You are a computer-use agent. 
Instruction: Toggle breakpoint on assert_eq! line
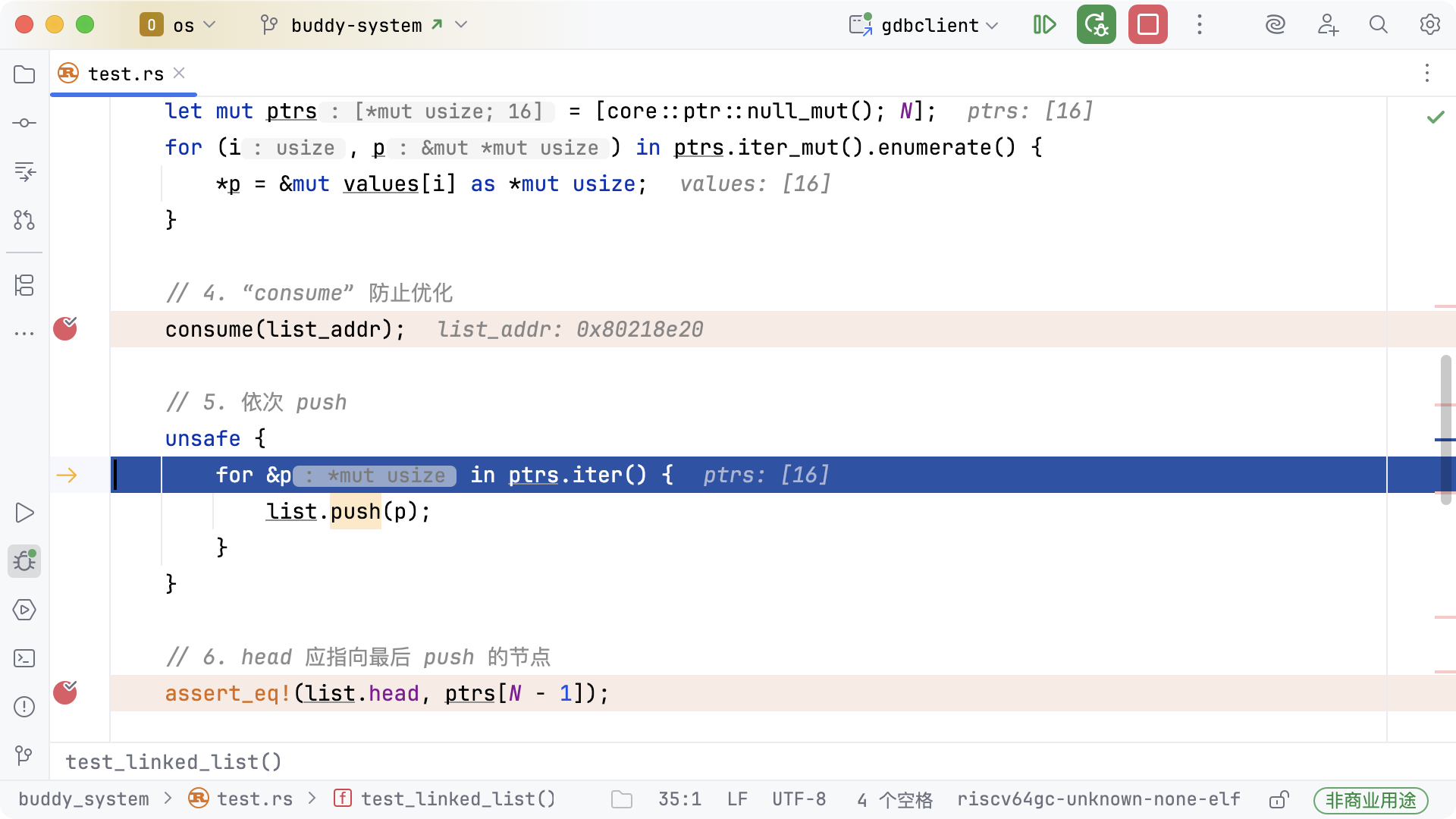click(x=65, y=693)
